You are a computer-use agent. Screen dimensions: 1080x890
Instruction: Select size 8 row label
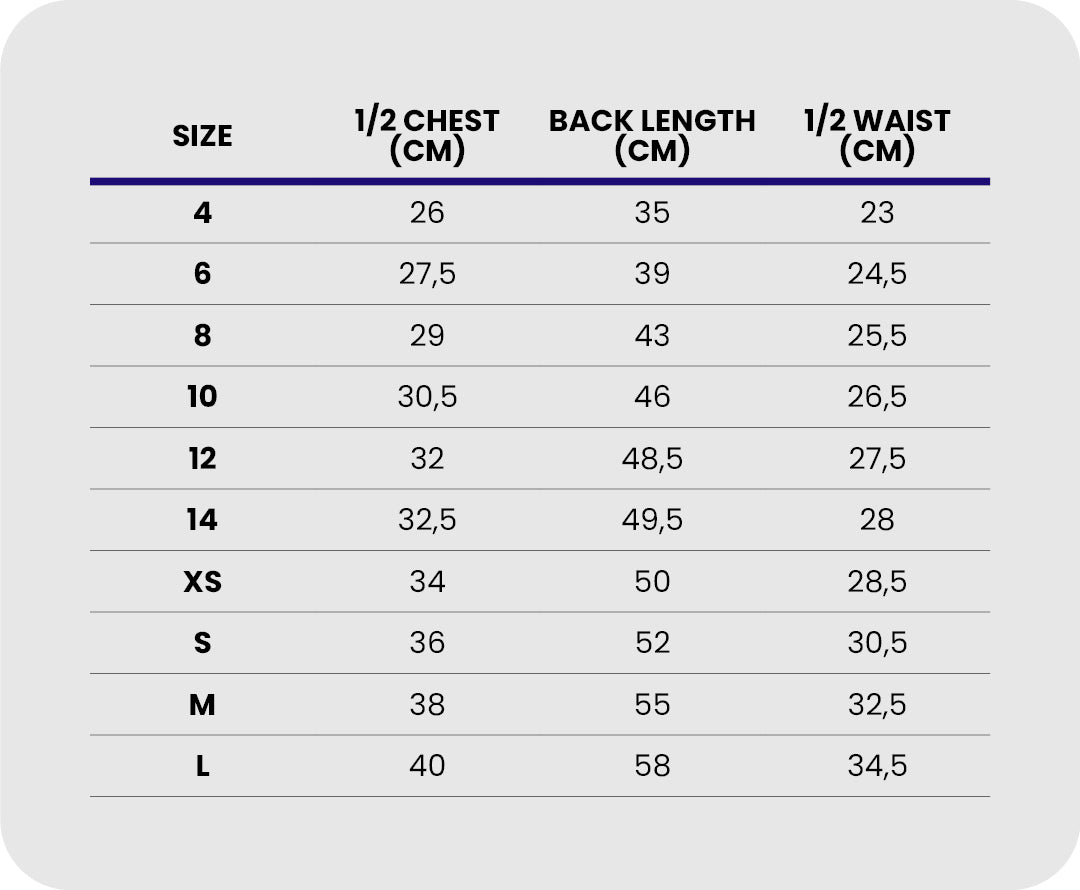tap(202, 336)
